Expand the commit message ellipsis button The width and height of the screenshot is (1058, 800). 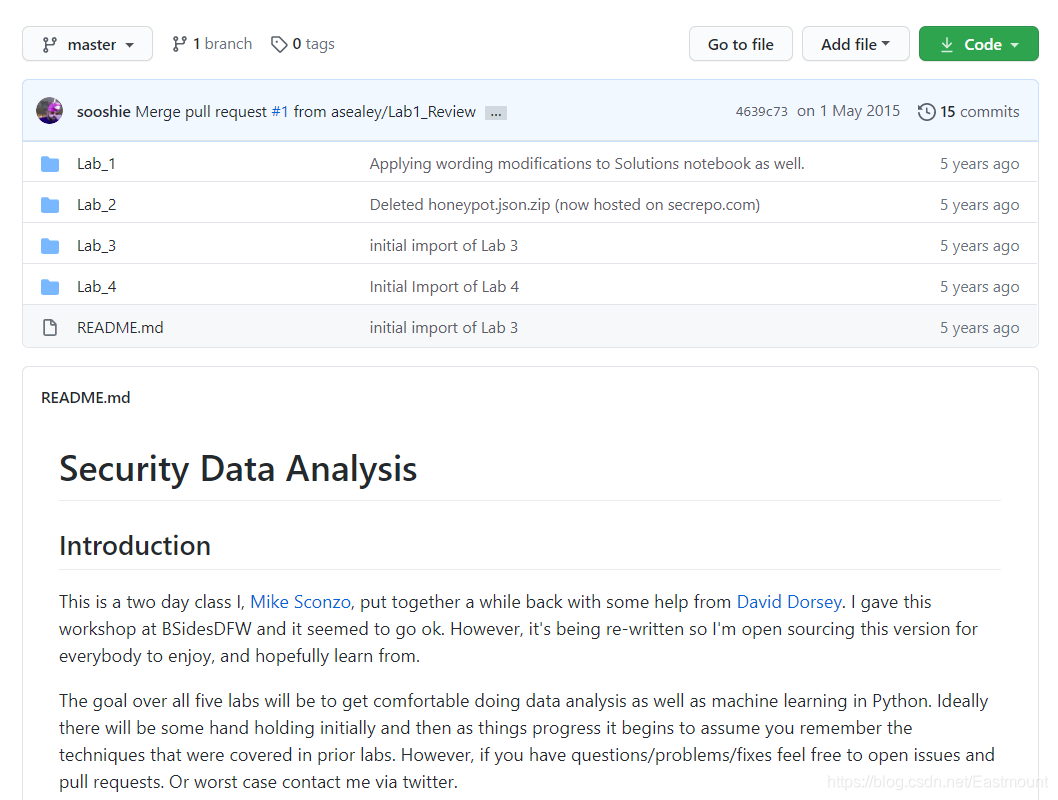(496, 113)
